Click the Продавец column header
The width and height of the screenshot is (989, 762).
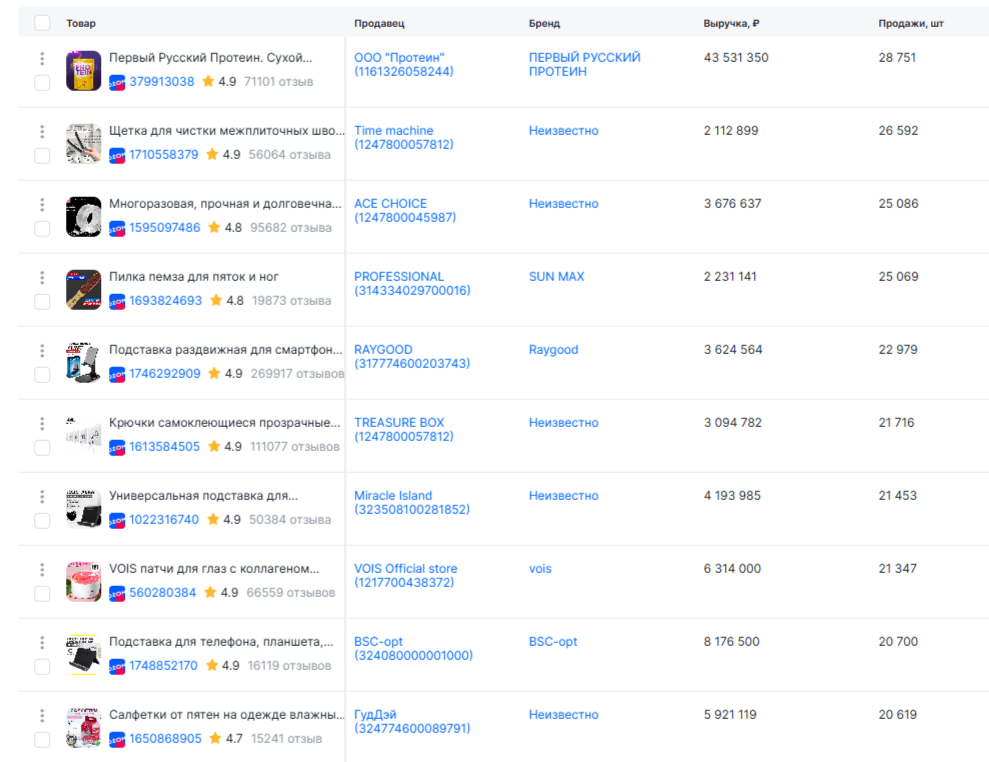pyautogui.click(x=379, y=23)
